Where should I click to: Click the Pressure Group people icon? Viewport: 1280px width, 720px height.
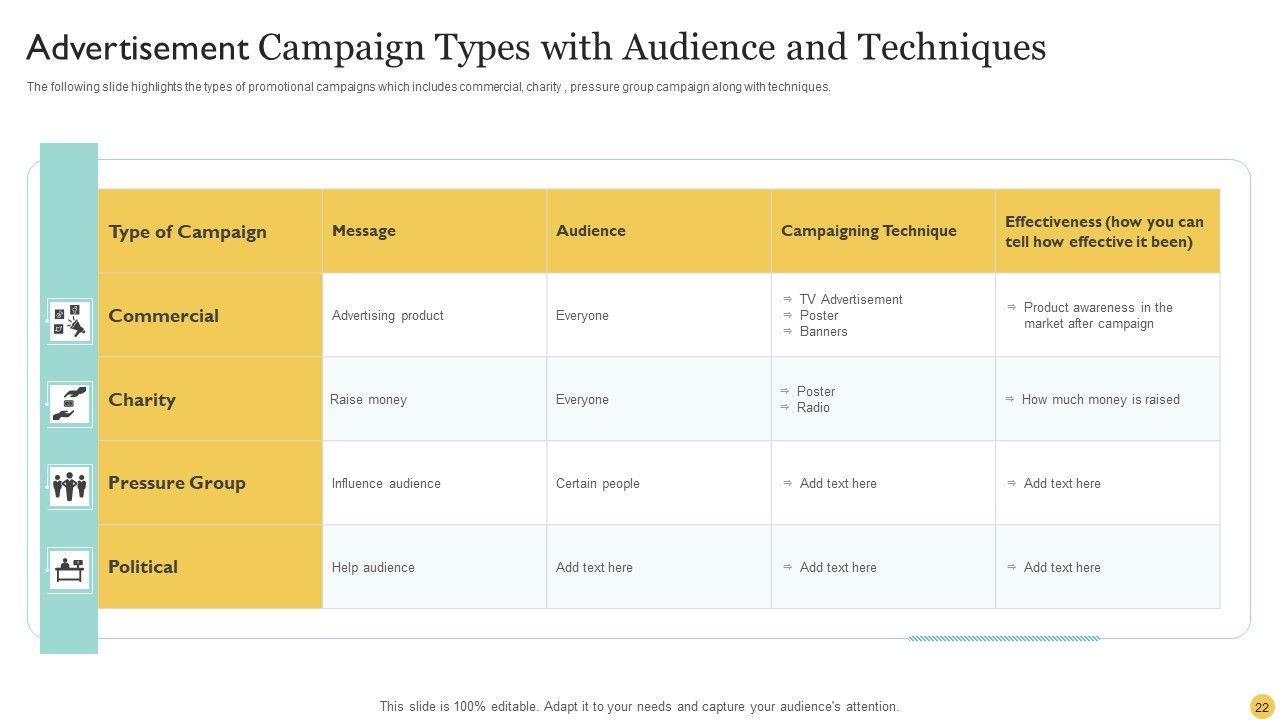coord(69,487)
